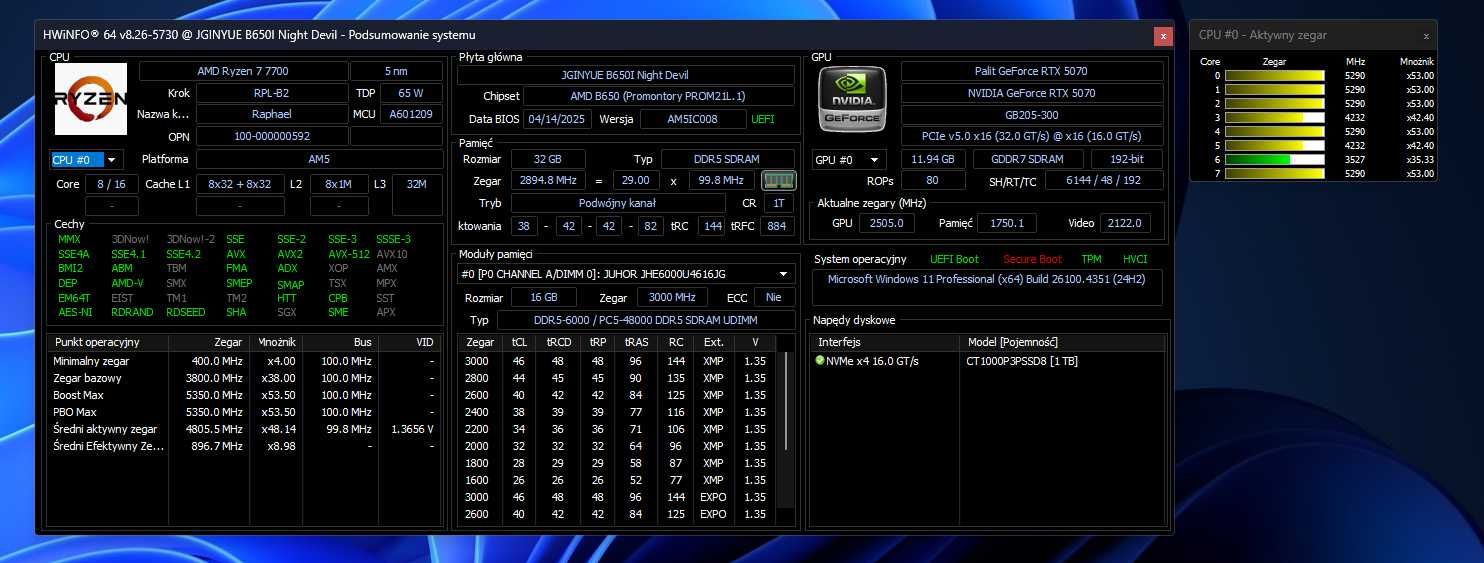Click the 192-bit bus width field
1484x563 pixels.
(1127, 159)
